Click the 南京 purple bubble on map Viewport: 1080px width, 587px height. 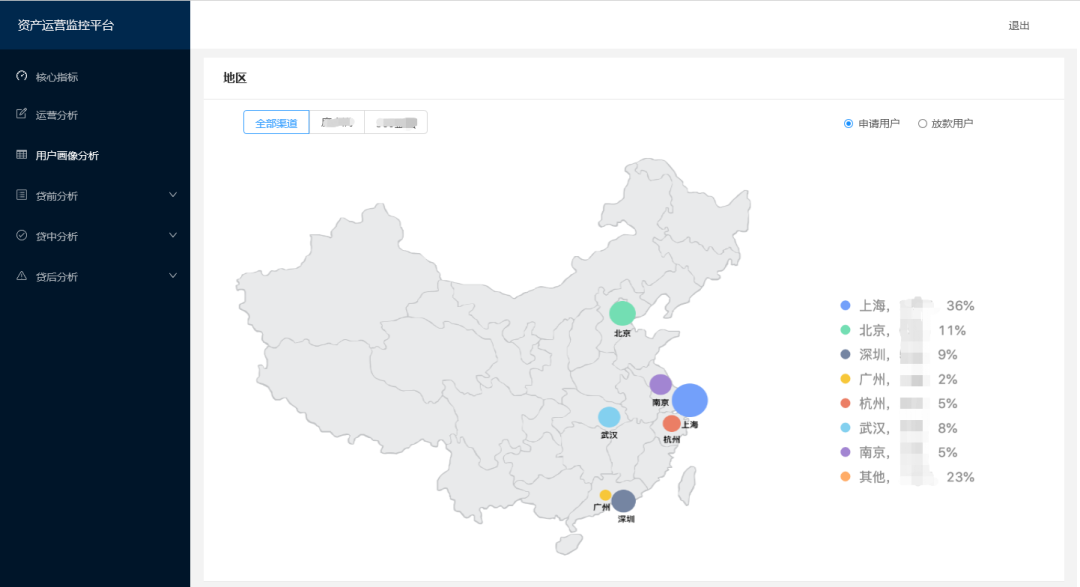[661, 384]
